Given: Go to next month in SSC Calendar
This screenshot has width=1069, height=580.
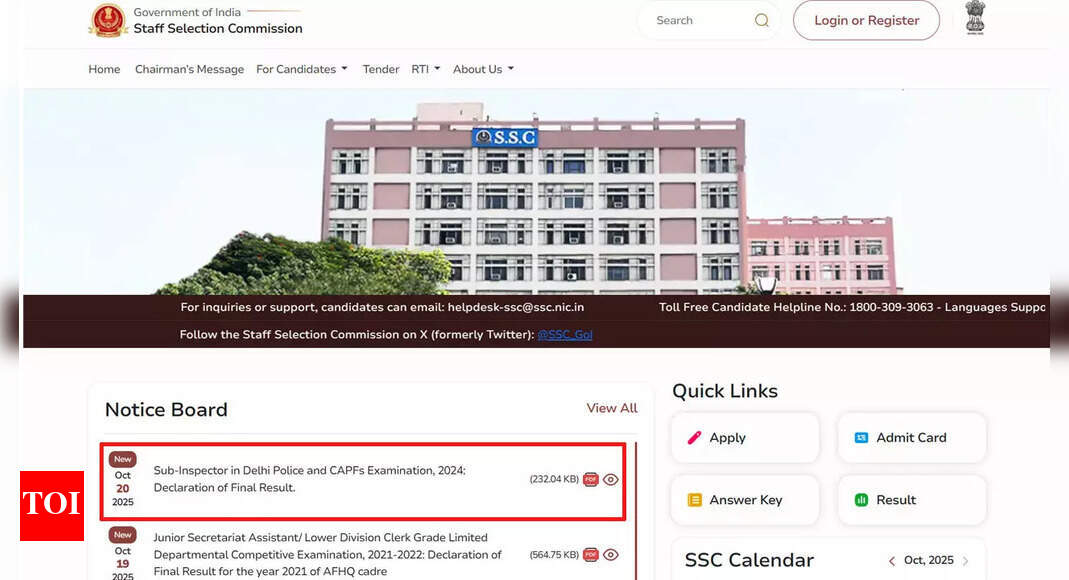Looking at the screenshot, I should click(x=965, y=561).
